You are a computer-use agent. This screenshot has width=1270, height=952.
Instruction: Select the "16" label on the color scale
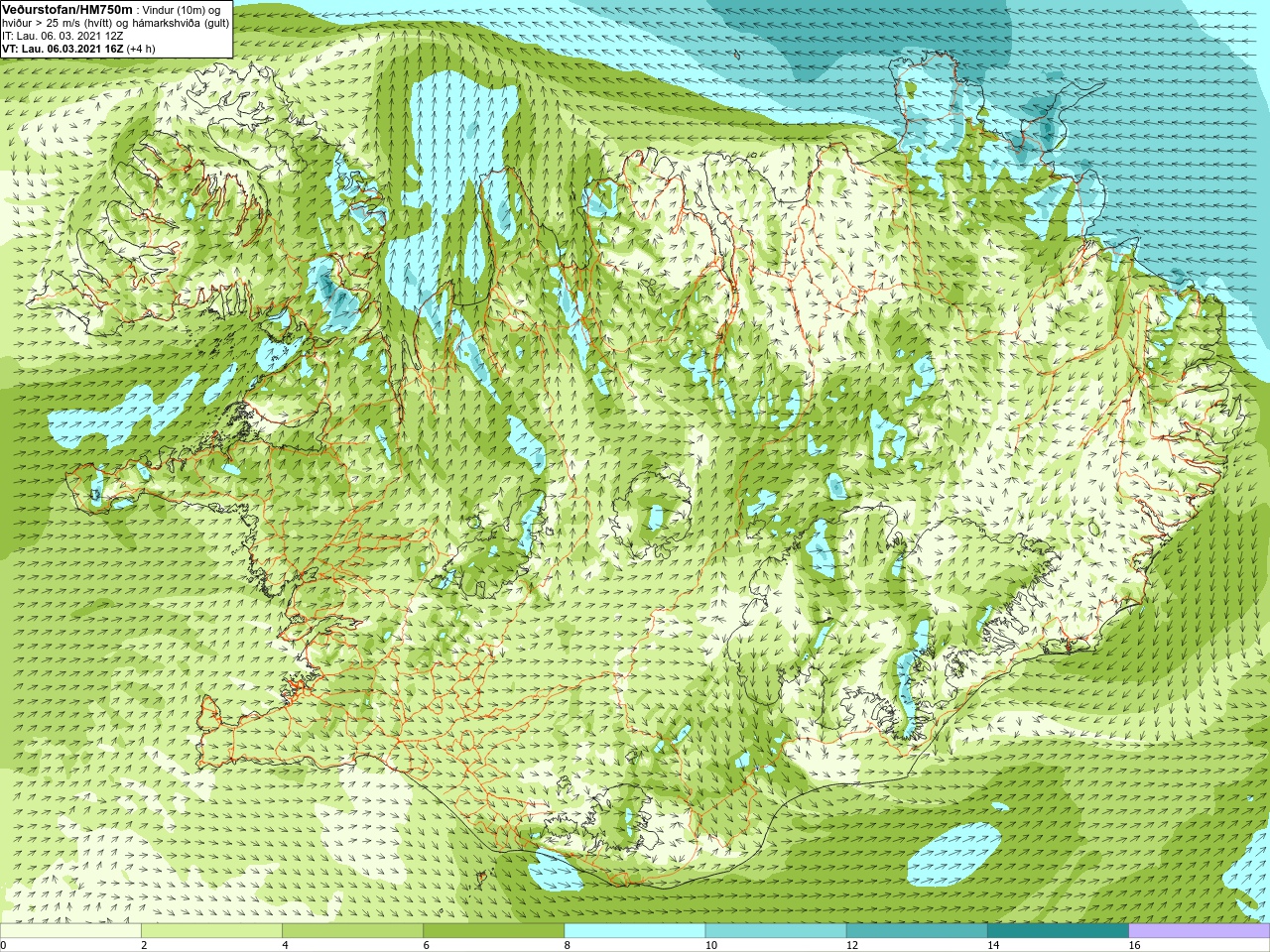[x=1135, y=945]
